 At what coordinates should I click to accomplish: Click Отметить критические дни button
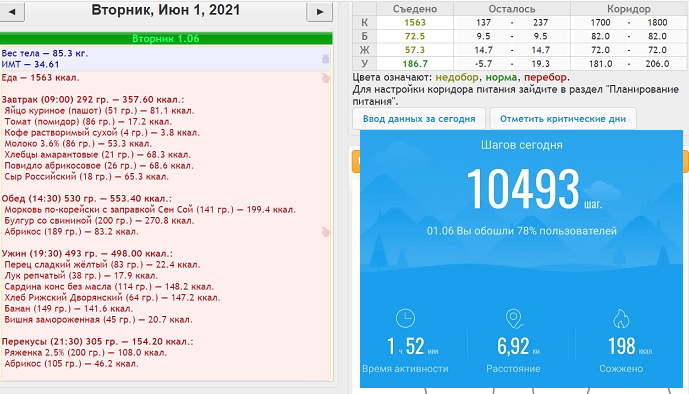click(563, 119)
